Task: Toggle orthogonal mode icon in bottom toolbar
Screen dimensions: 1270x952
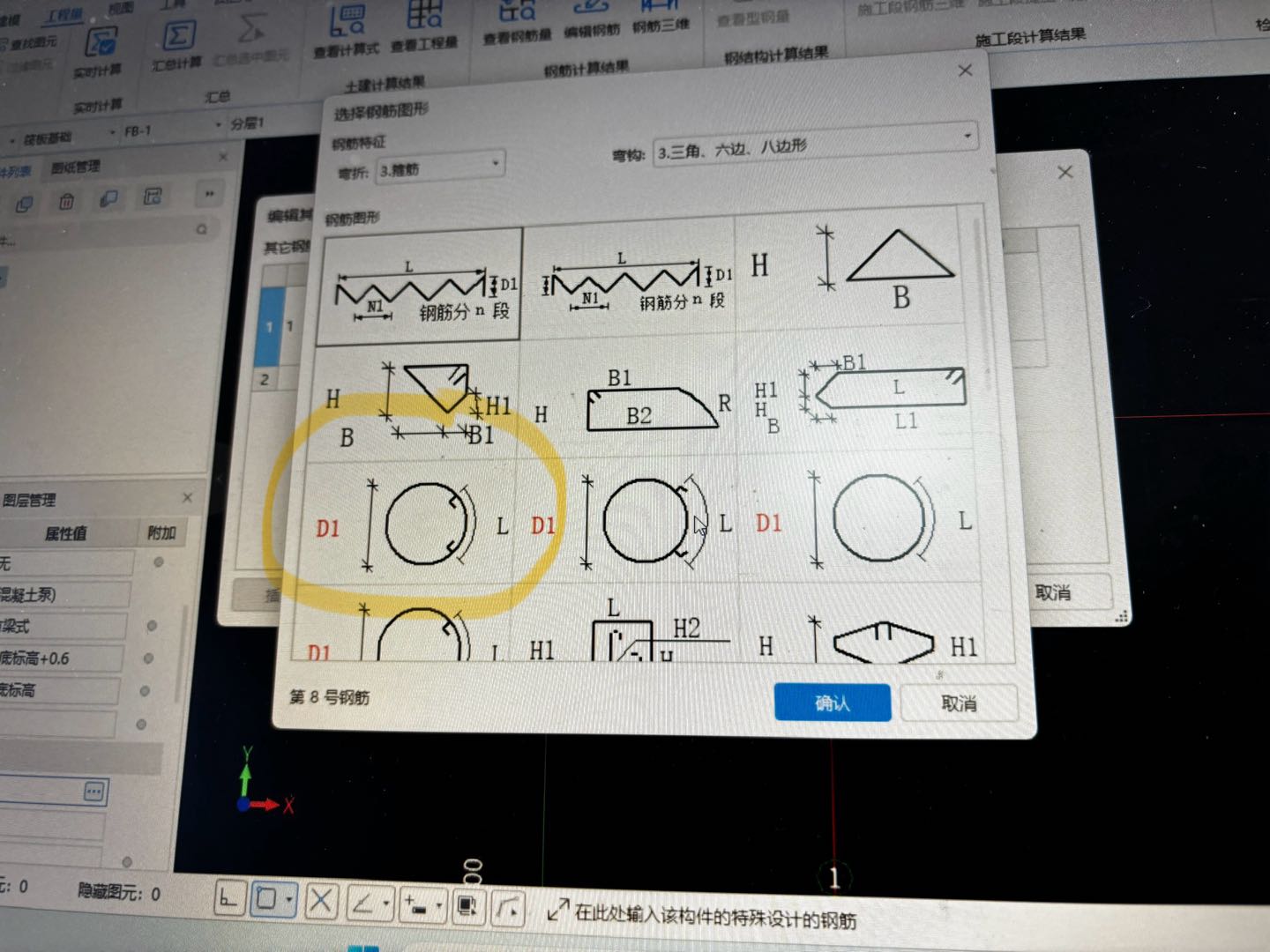Action: (228, 900)
